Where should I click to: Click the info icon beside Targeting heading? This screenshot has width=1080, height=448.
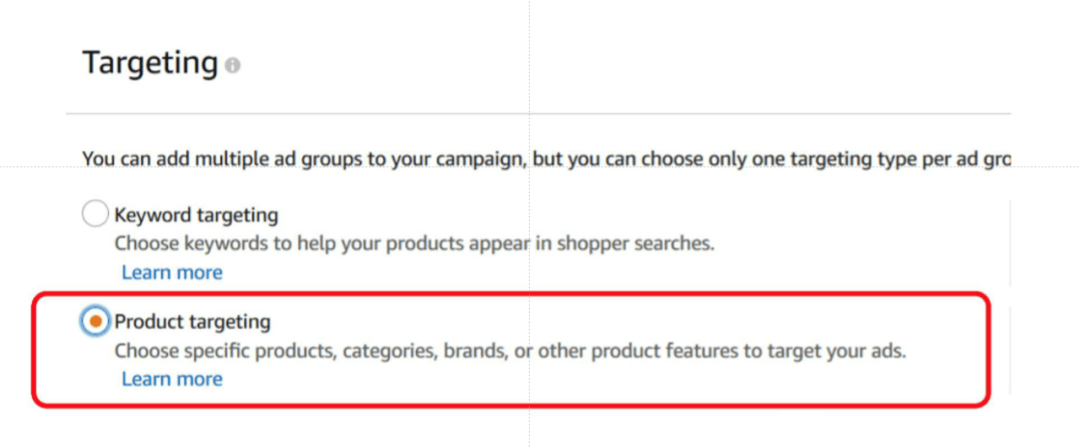pos(233,66)
